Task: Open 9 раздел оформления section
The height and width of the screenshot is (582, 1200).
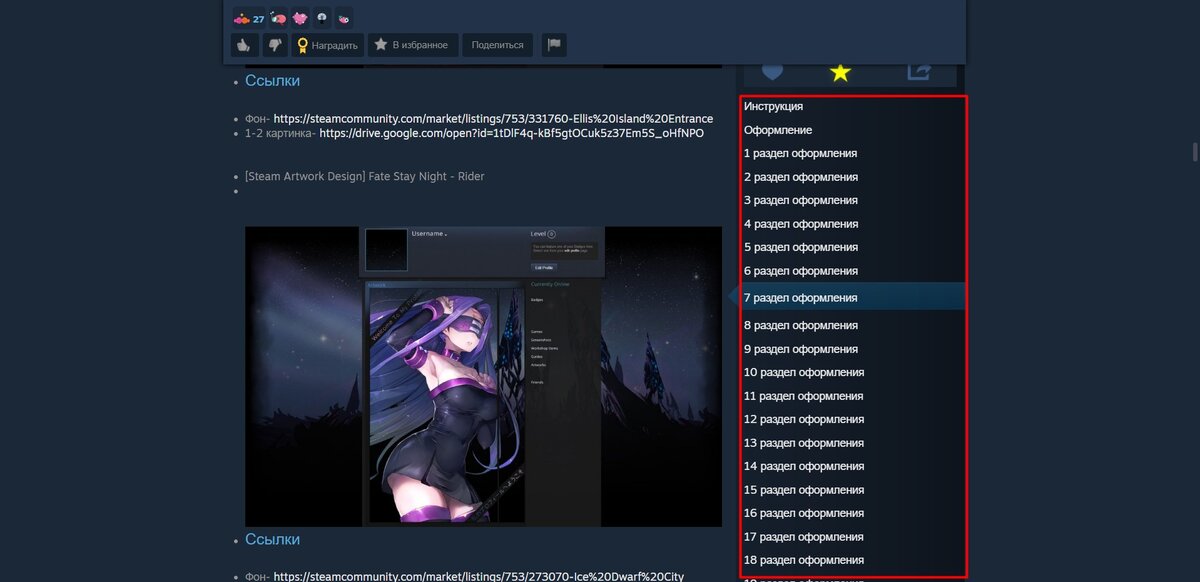Action: pyautogui.click(x=800, y=349)
